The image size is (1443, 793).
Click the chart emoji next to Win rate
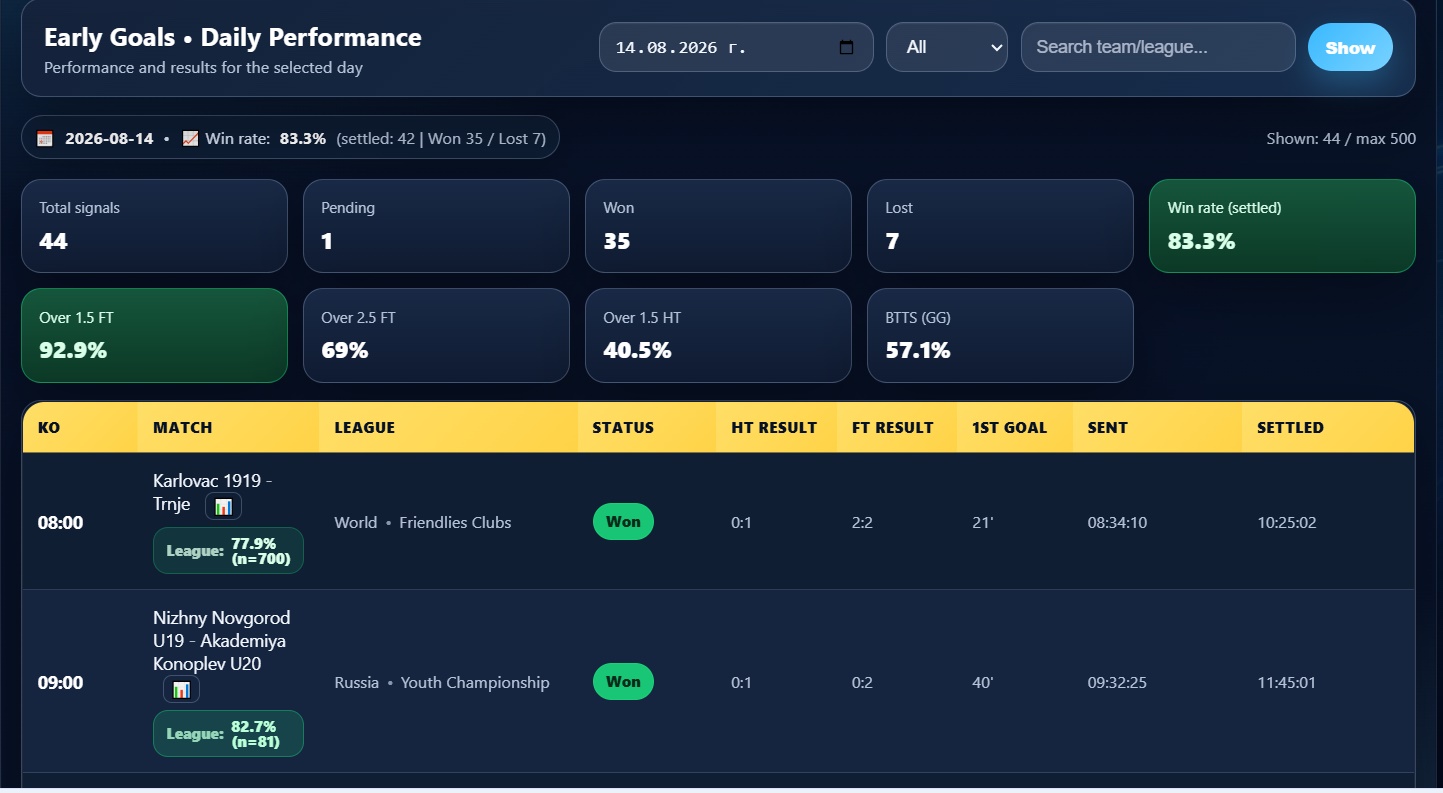[190, 138]
